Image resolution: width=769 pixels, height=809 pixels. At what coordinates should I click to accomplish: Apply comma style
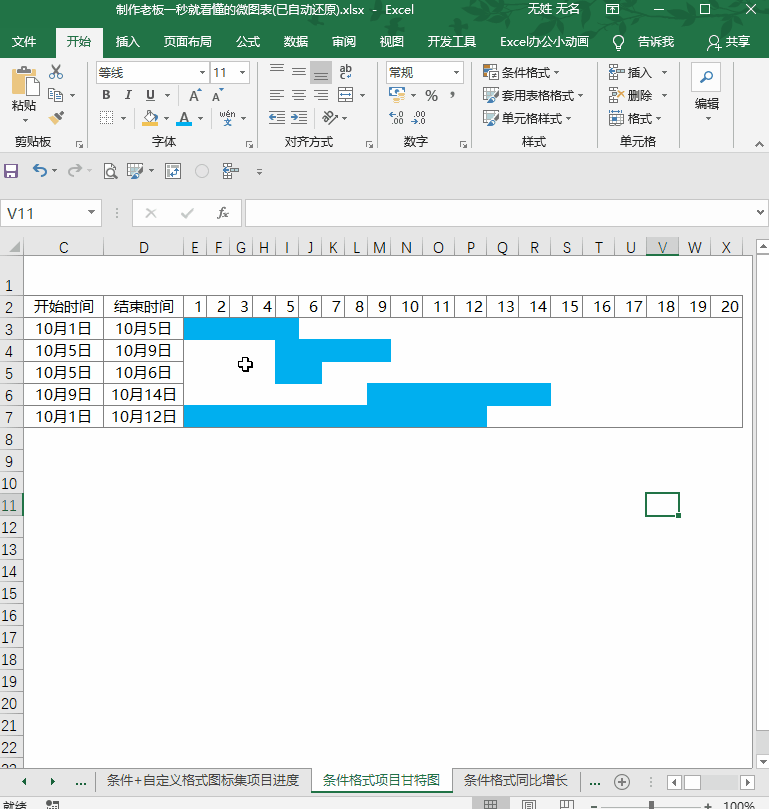pyautogui.click(x=453, y=95)
